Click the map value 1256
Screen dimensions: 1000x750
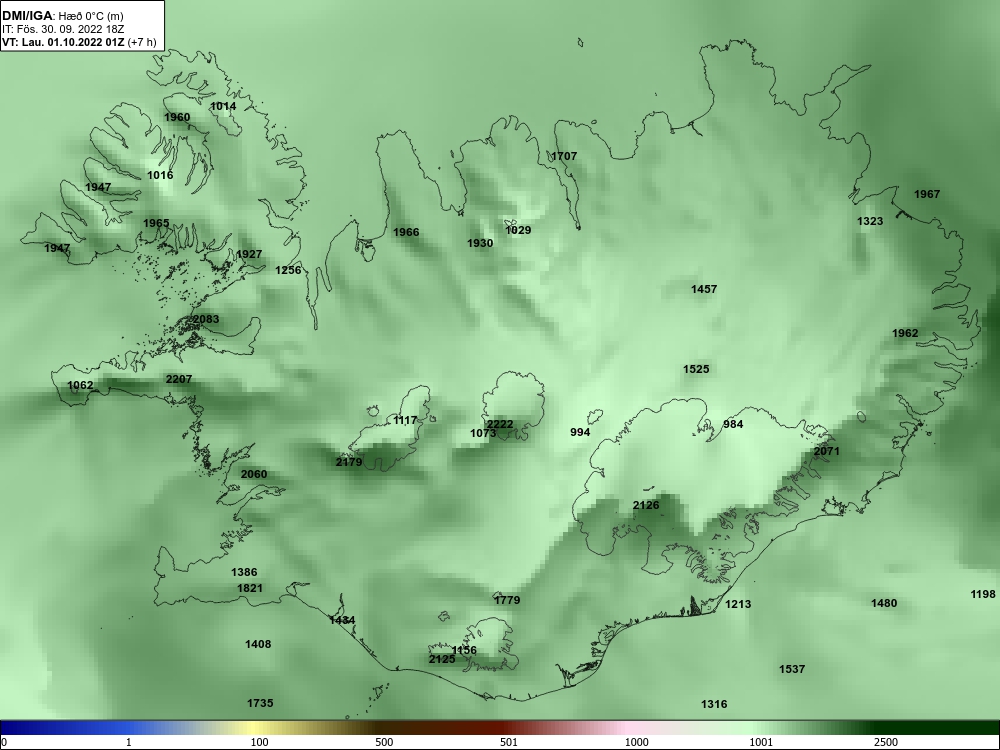tap(288, 270)
